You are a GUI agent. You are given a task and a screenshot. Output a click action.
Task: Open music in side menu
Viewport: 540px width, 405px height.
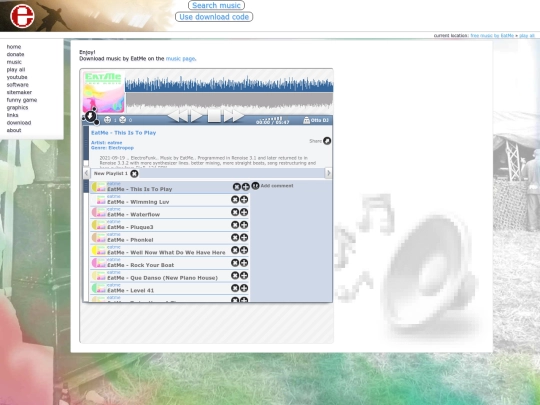(14, 62)
